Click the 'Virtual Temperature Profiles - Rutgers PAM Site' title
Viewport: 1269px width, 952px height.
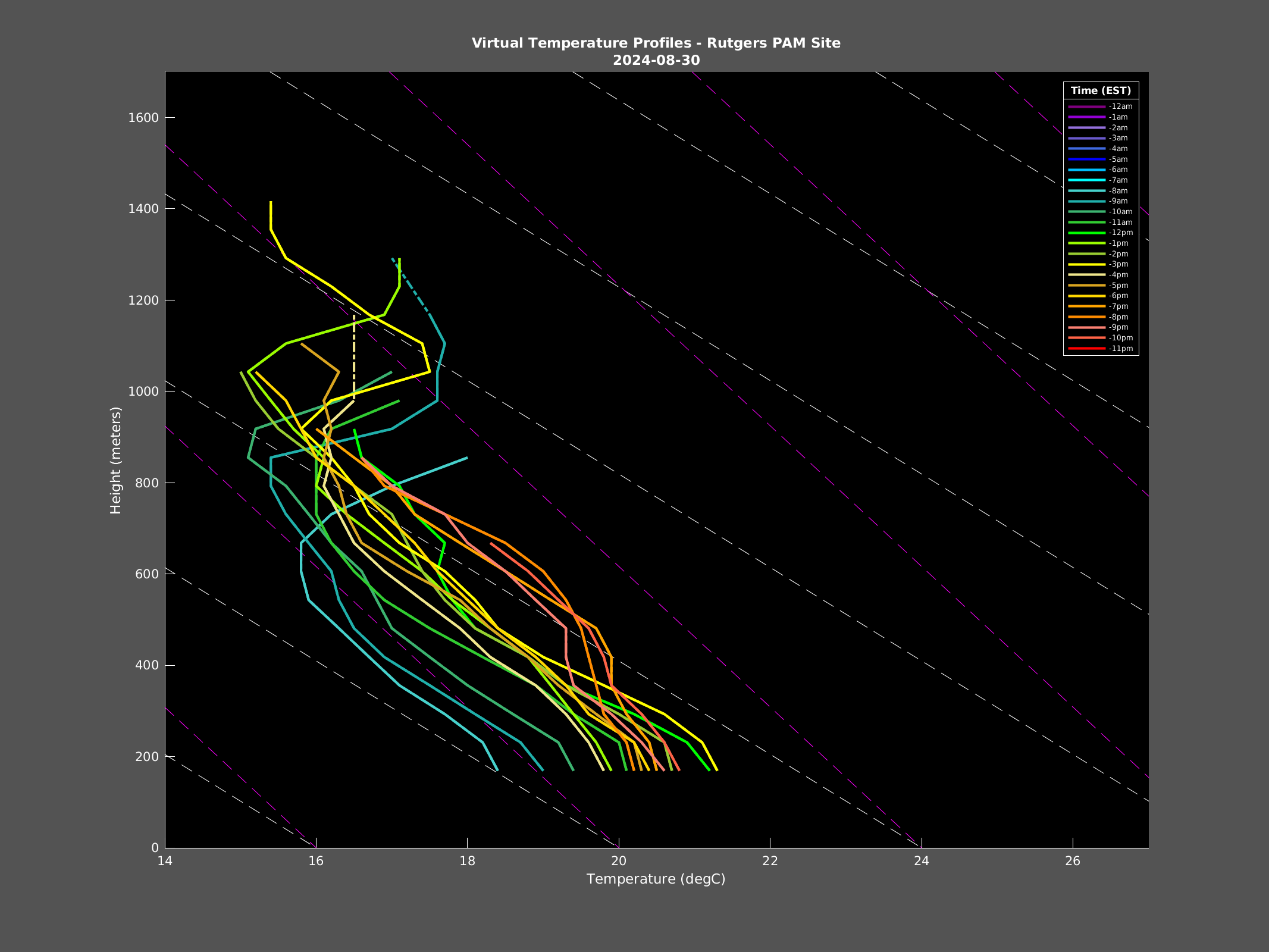point(656,43)
